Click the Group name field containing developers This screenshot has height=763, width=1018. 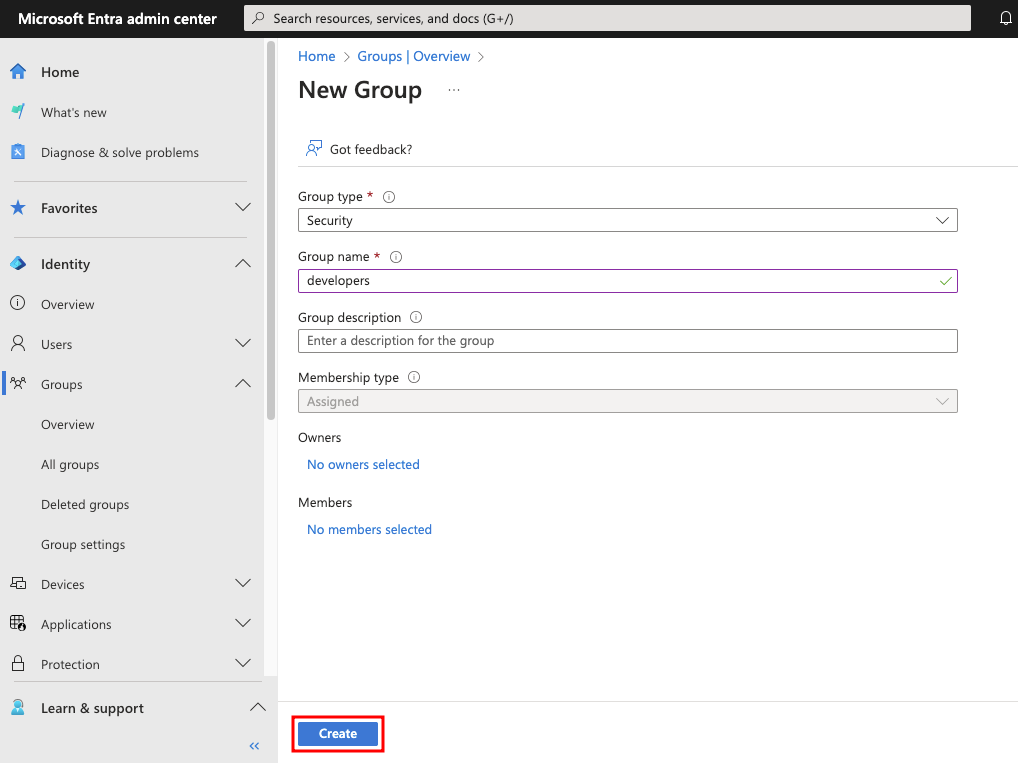coord(627,281)
